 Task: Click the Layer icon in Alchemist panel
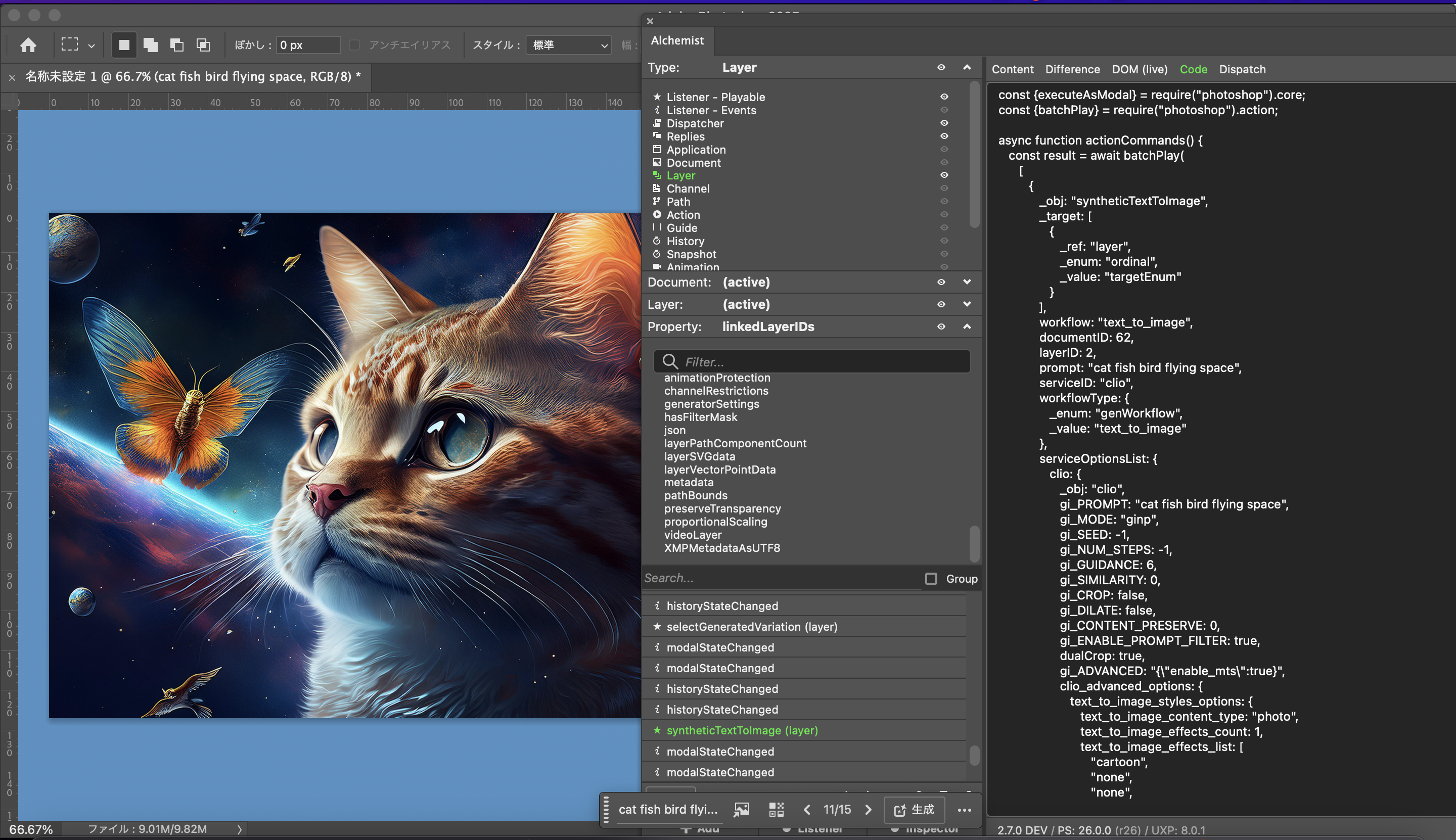(x=657, y=175)
